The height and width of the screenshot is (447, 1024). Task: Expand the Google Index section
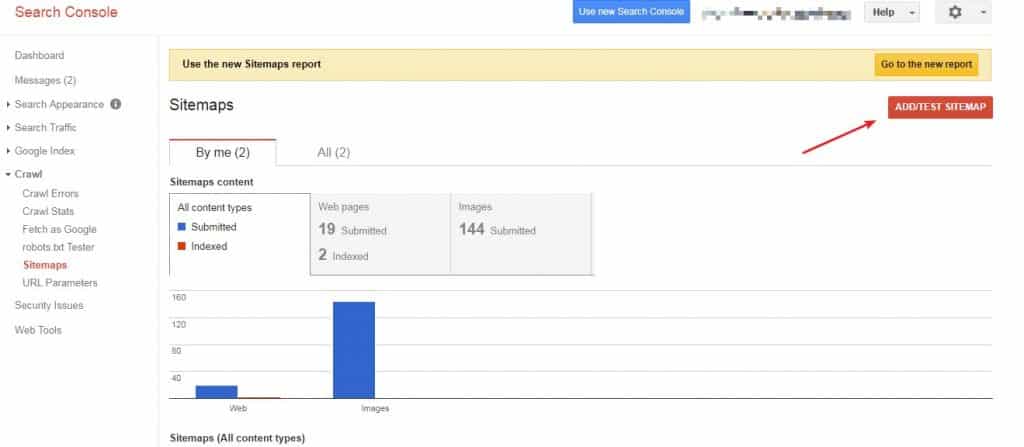pyautogui.click(x=8, y=151)
